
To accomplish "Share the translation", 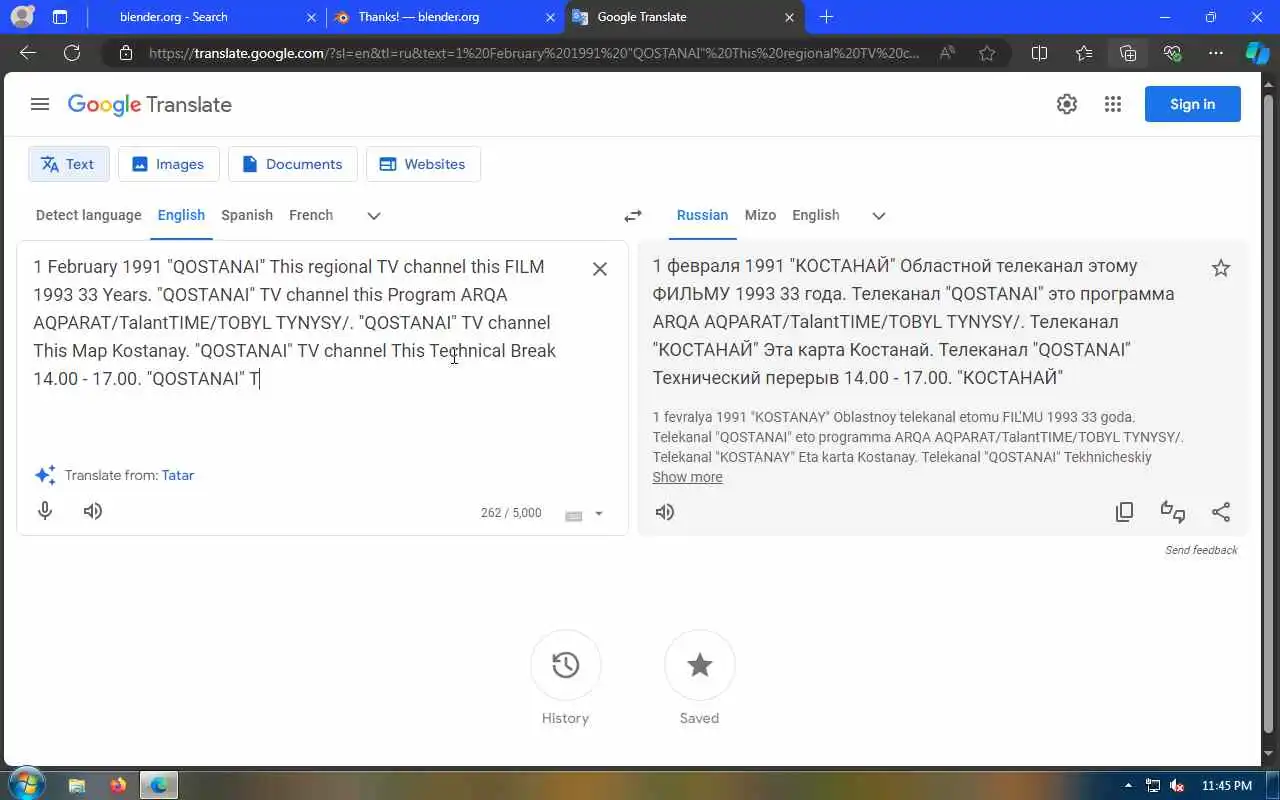I will 1221,512.
